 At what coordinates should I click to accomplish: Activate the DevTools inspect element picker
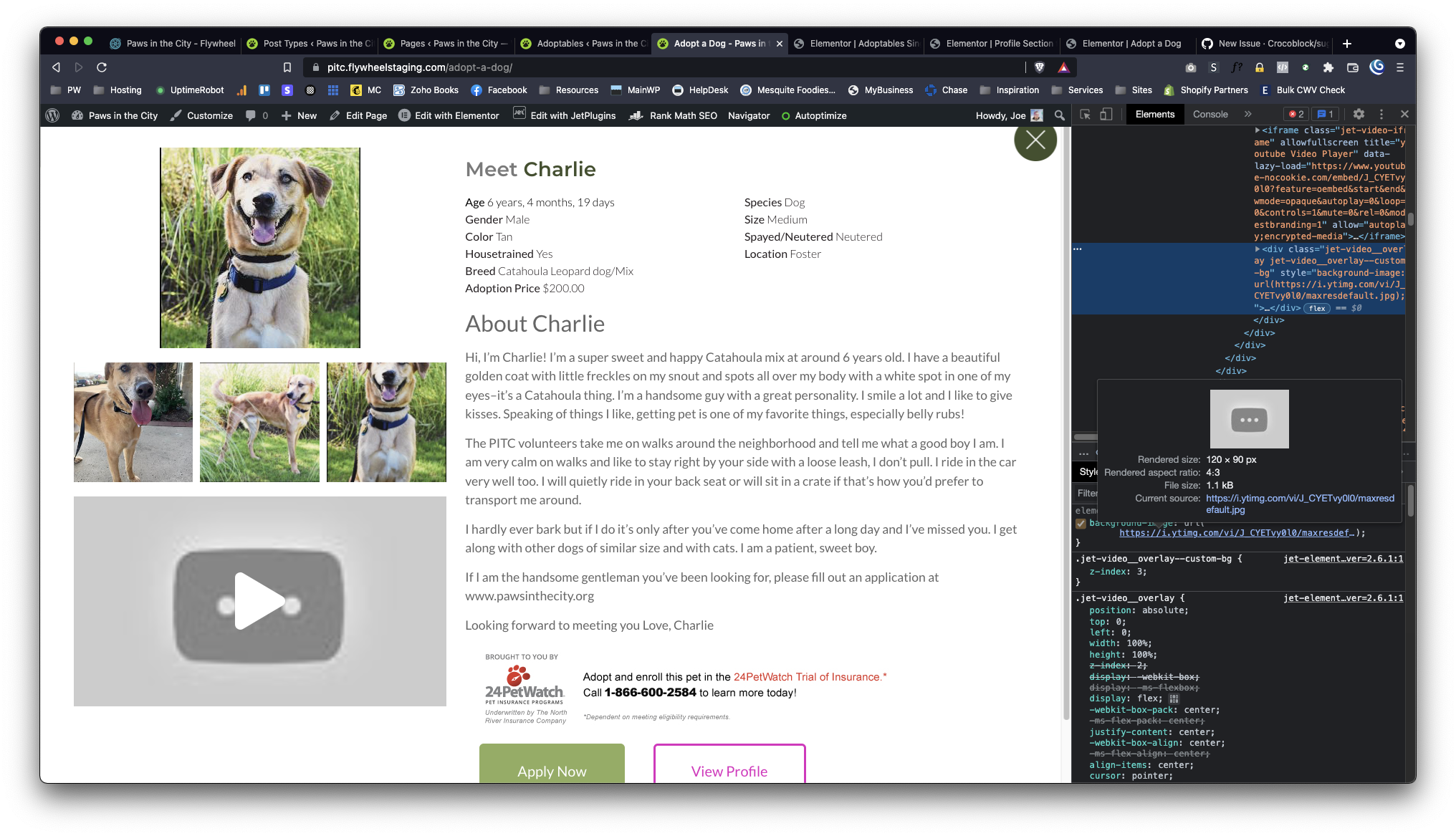click(x=1085, y=115)
